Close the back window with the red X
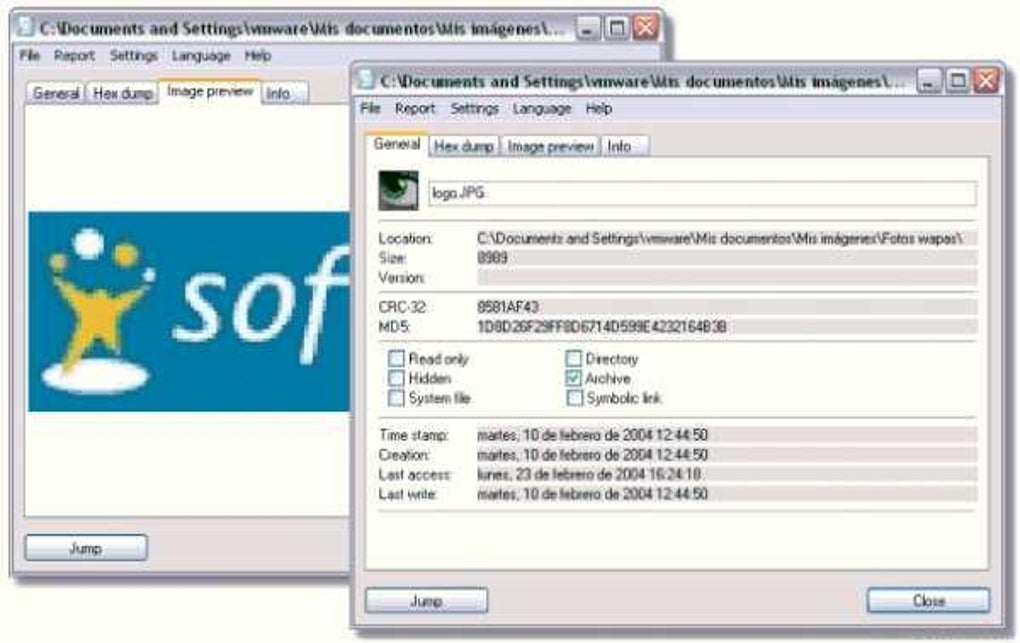The height and width of the screenshot is (643, 1020). [x=645, y=27]
